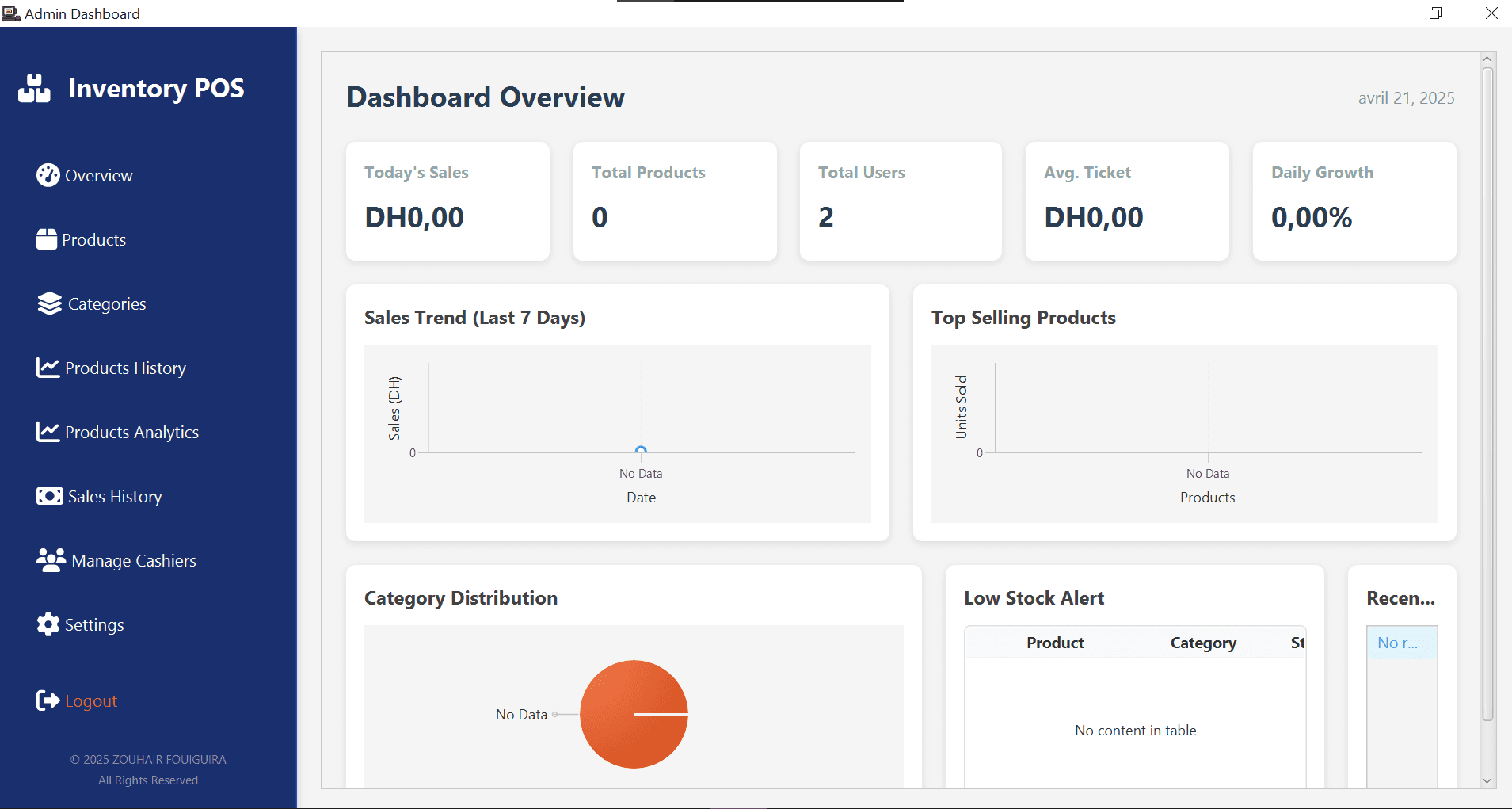The width and height of the screenshot is (1512, 809).
Task: Click the data point on Sales Trend chart
Action: (641, 451)
